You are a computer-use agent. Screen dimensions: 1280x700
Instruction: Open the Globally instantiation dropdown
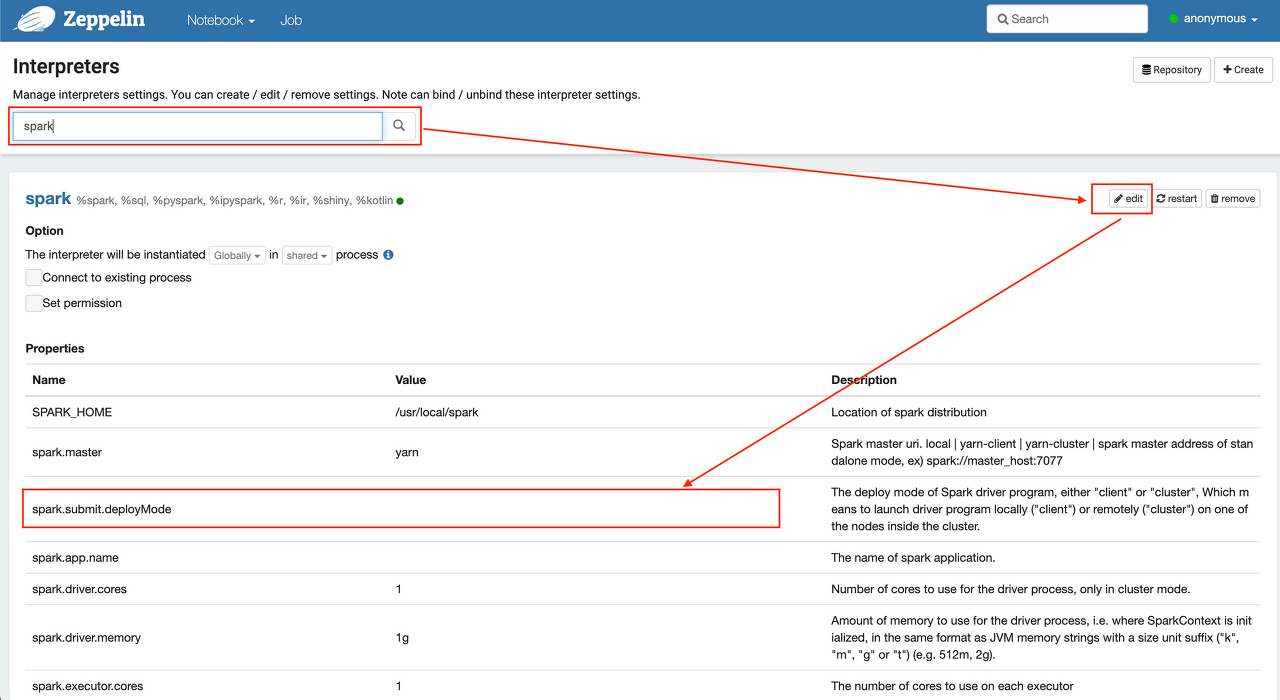(x=238, y=256)
